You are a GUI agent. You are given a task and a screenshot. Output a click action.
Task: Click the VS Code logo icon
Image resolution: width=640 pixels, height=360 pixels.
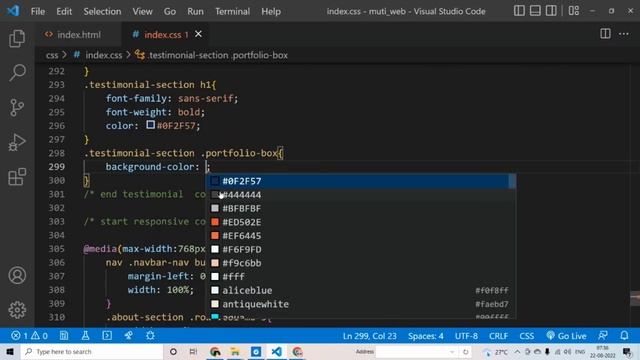point(13,11)
